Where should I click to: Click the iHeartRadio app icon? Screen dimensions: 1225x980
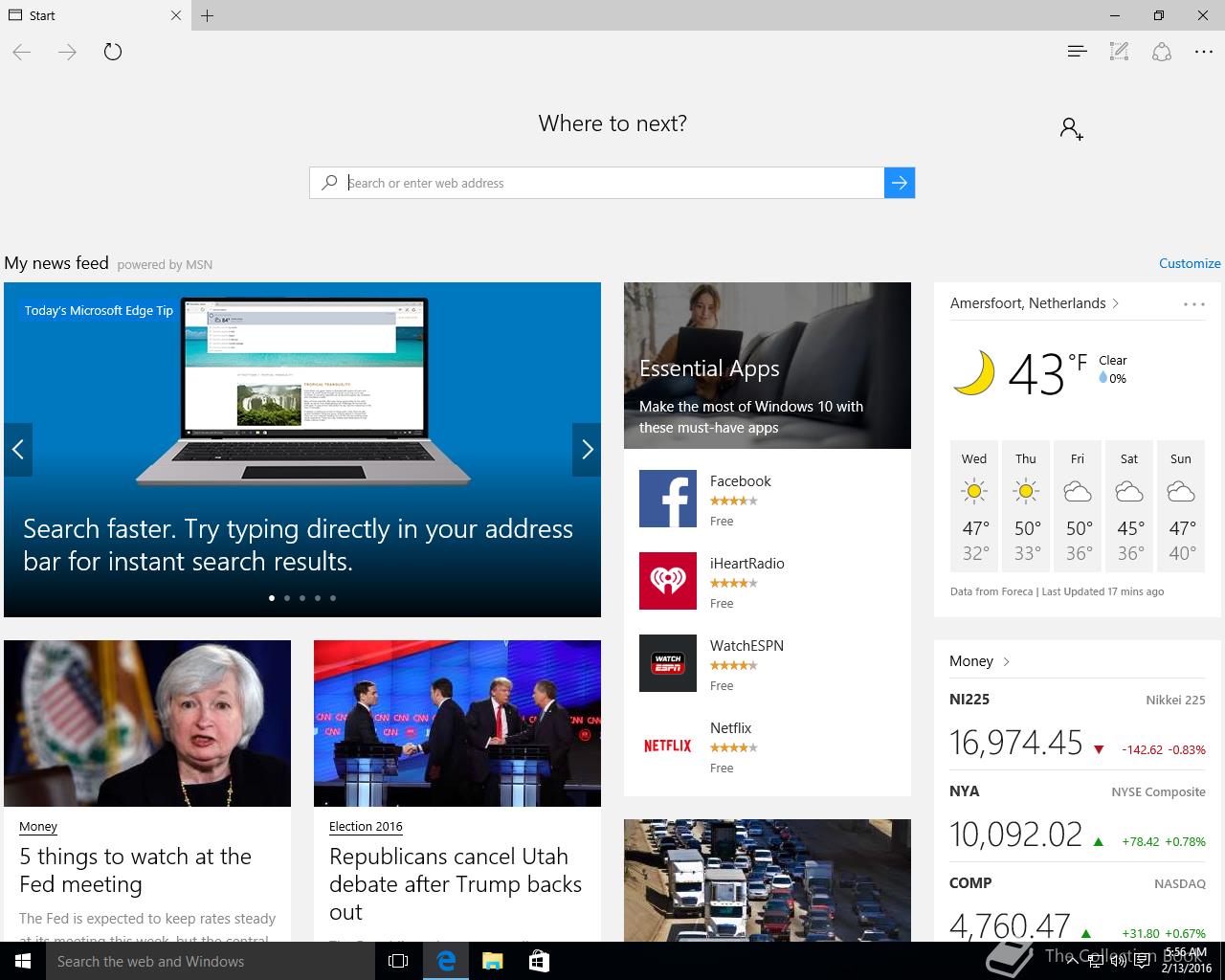click(668, 581)
